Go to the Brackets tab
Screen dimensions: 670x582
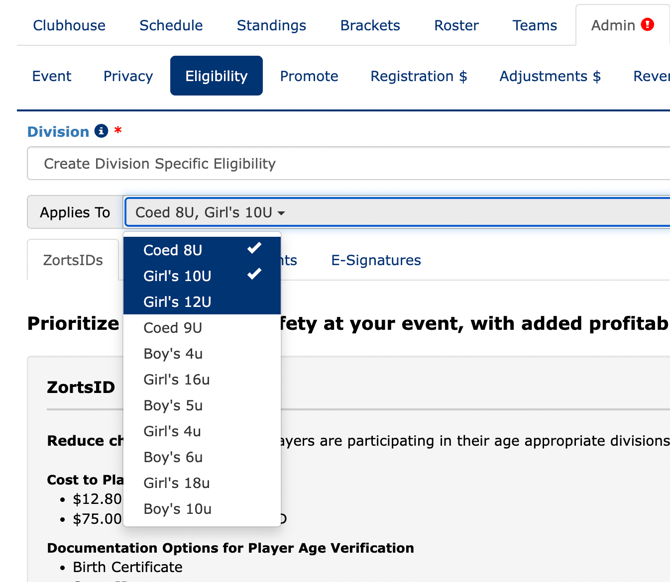pyautogui.click(x=370, y=25)
